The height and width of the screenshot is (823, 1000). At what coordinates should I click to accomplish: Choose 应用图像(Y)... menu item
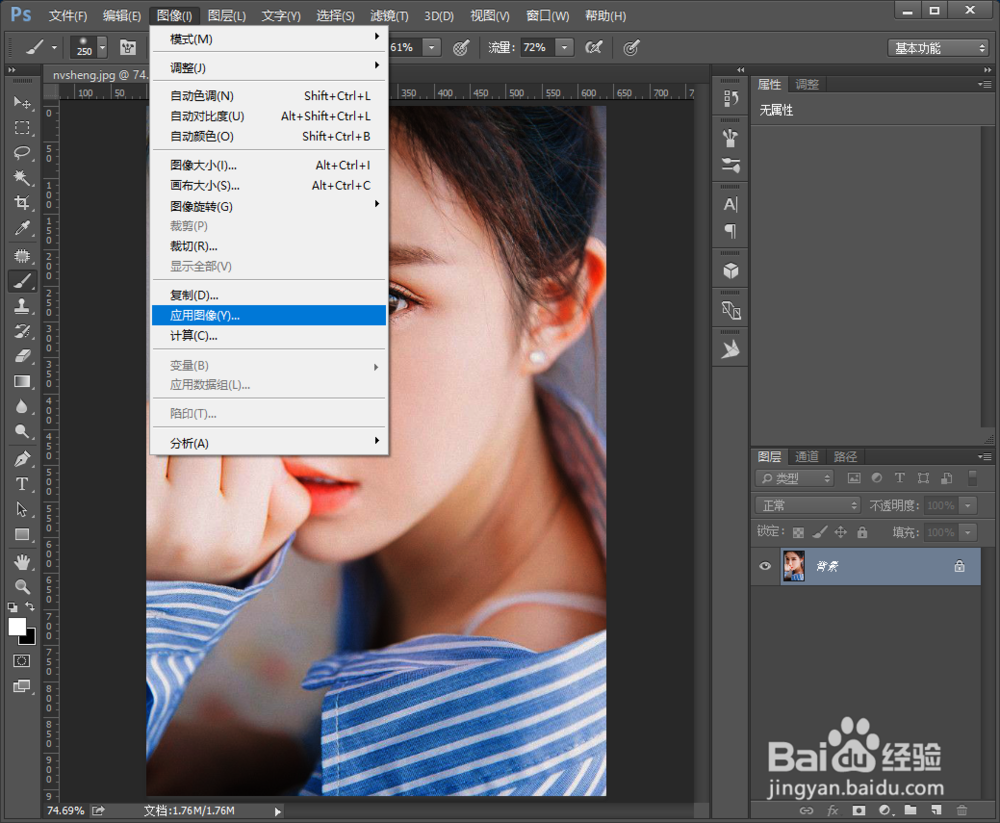[269, 315]
